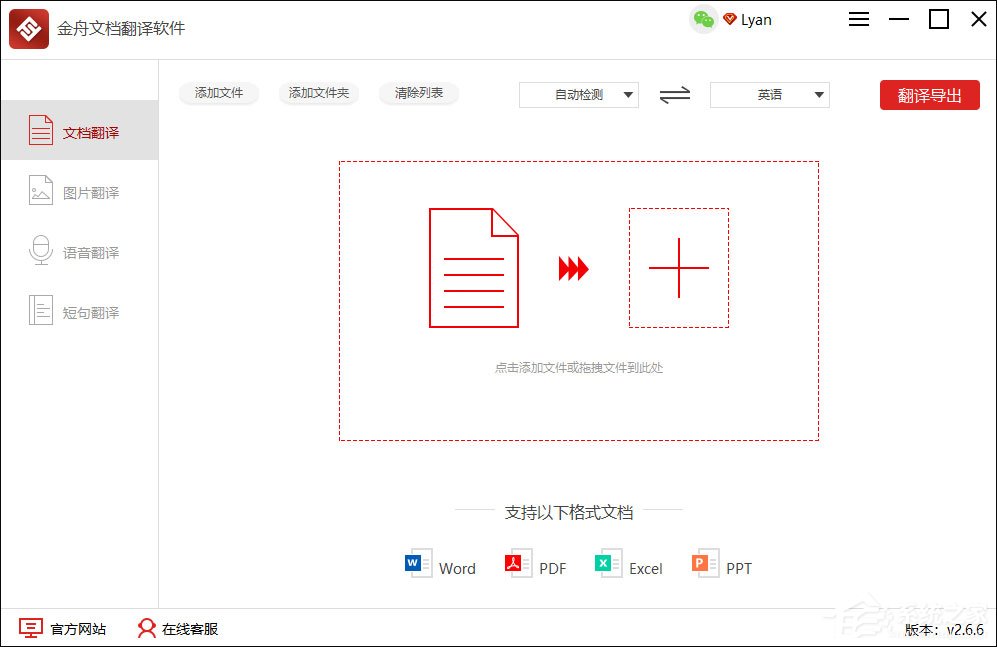Viewport: 997px width, 647px height.
Task: Click the red 翻译导出 button
Action: (x=929, y=94)
